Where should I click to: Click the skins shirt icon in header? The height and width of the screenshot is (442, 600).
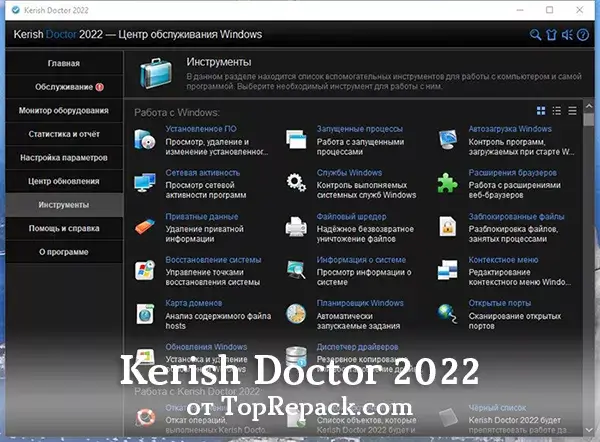[551, 35]
